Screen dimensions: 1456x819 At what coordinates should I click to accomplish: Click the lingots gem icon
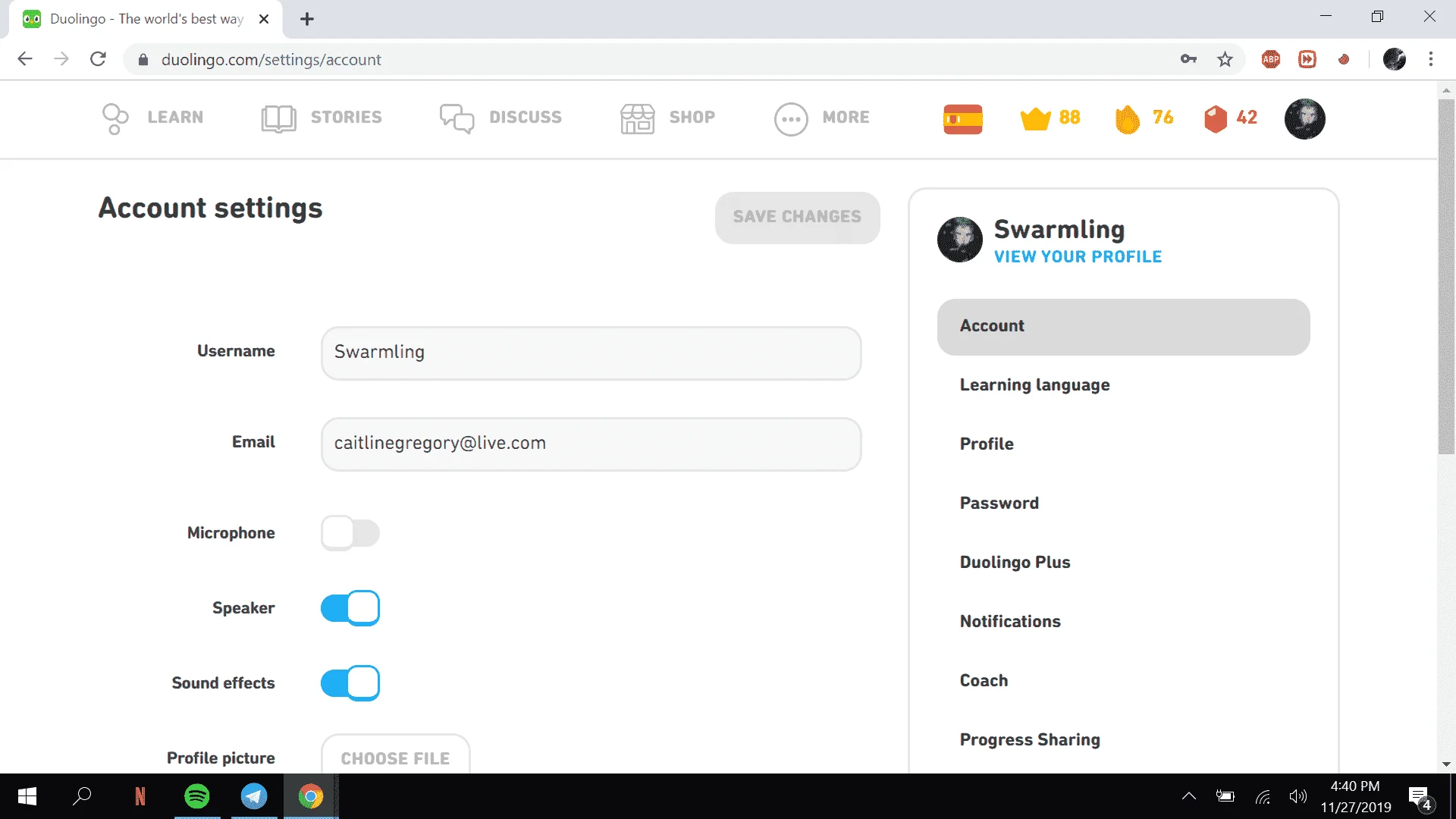(1215, 119)
